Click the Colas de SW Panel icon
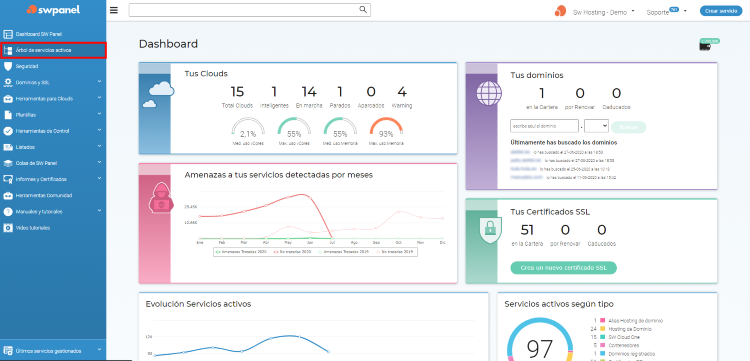Viewport: 750px width, 361px height. click(x=8, y=164)
